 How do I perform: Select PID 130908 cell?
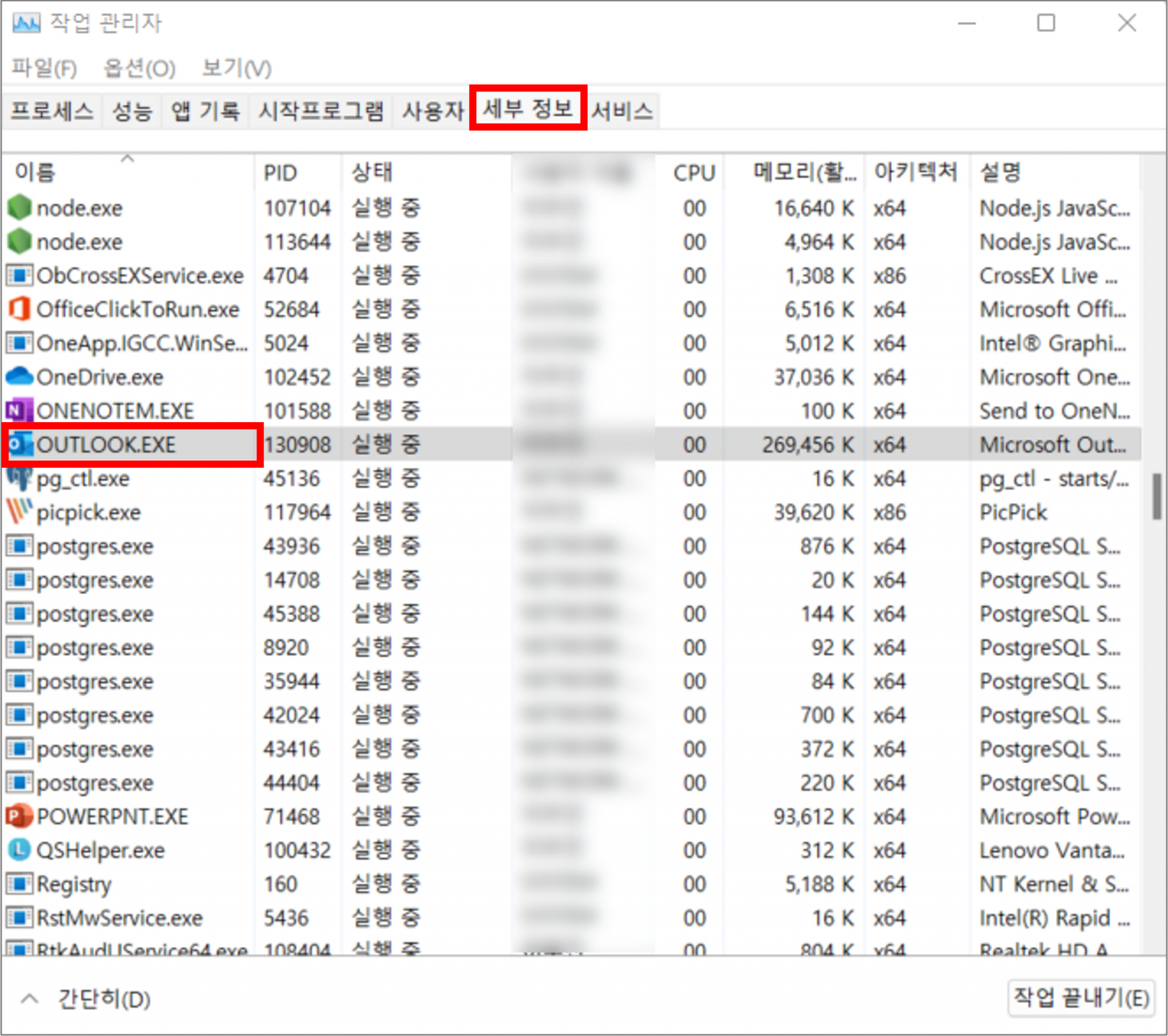[x=297, y=445]
